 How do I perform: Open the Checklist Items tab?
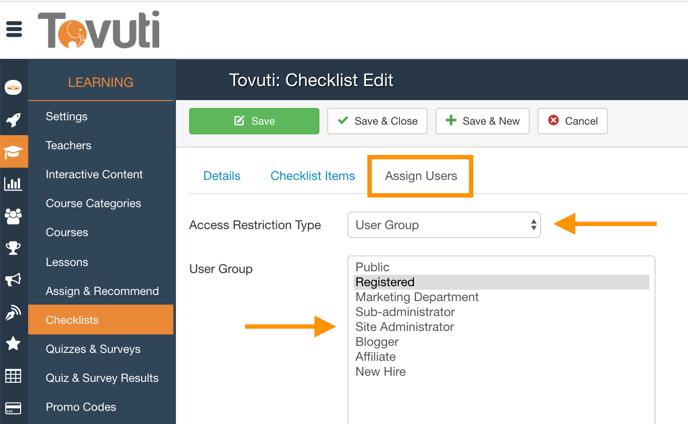[312, 176]
